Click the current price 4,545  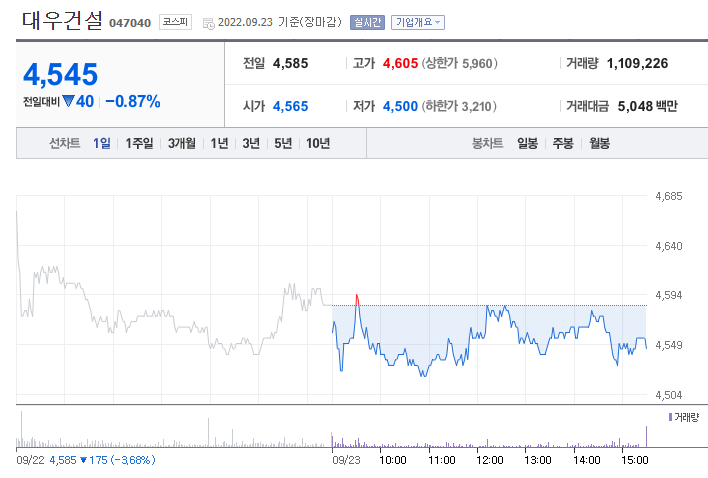[x=61, y=74]
